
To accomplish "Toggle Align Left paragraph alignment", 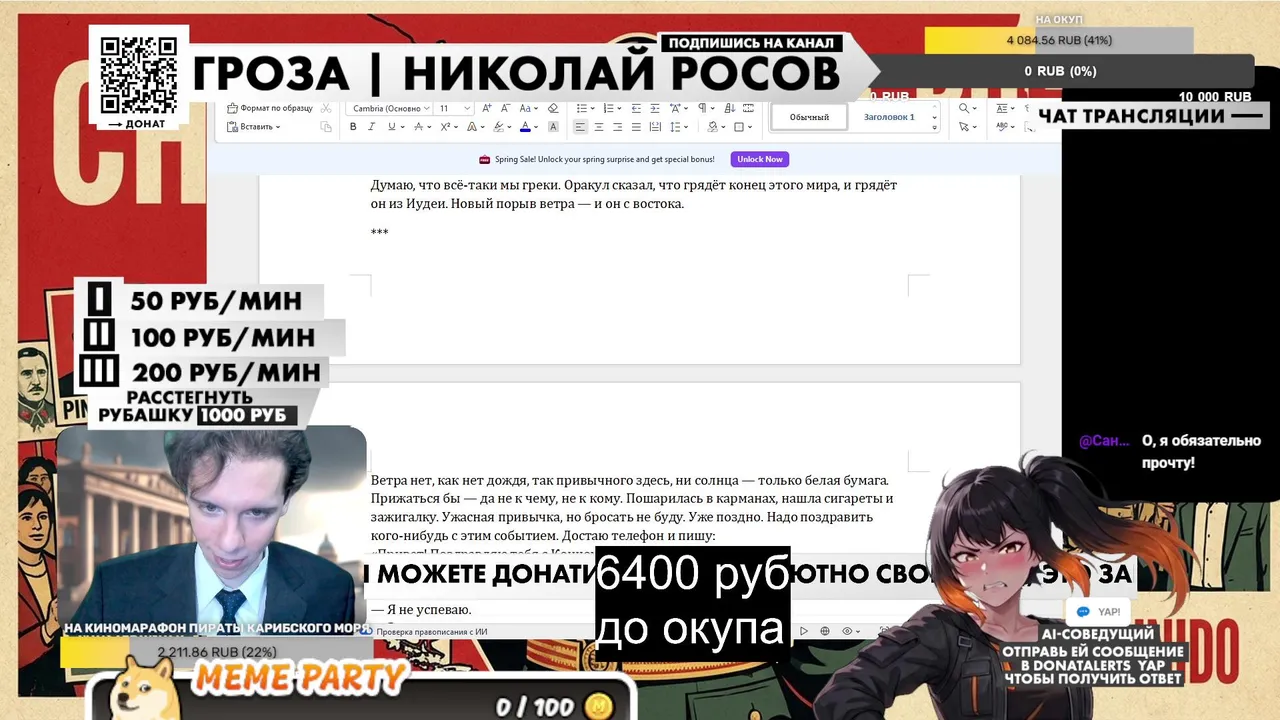I will 580,127.
